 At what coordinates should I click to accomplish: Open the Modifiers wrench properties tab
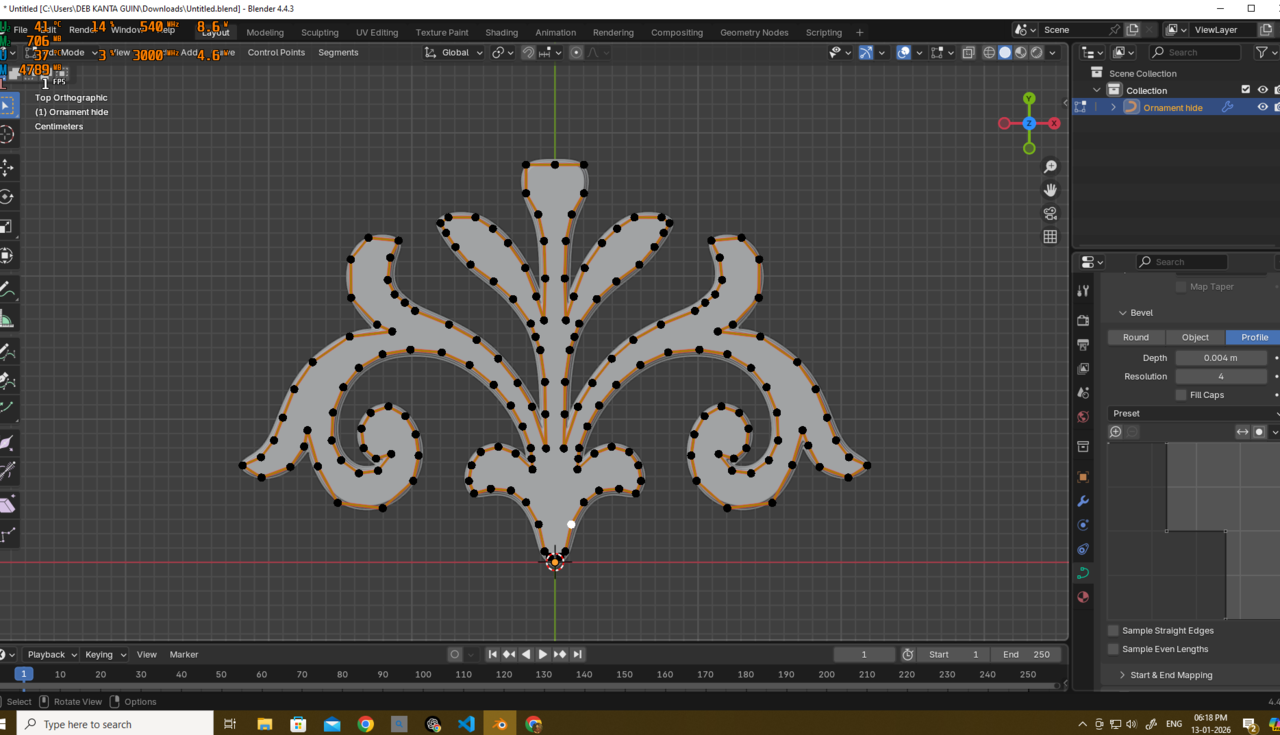[x=1083, y=501]
